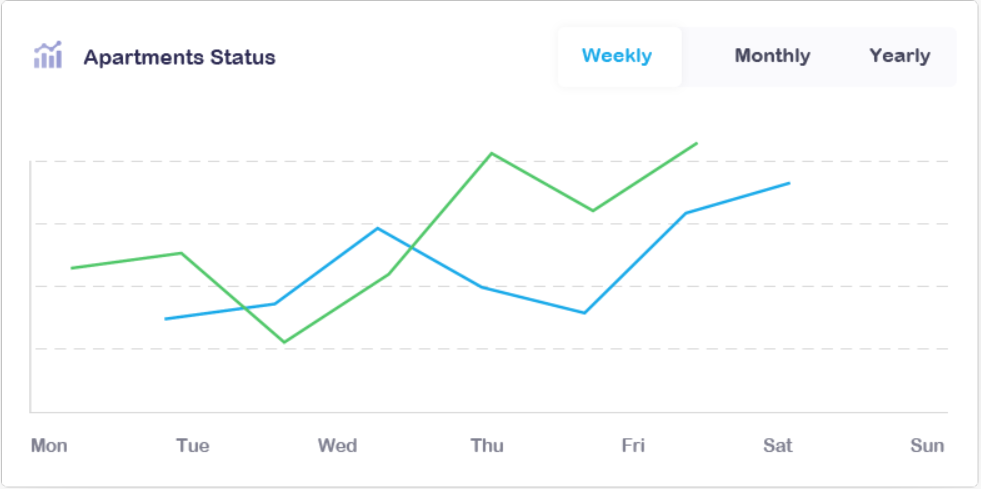The image size is (981, 489).
Task: Click the starting point of blue line
Action: click(x=166, y=319)
